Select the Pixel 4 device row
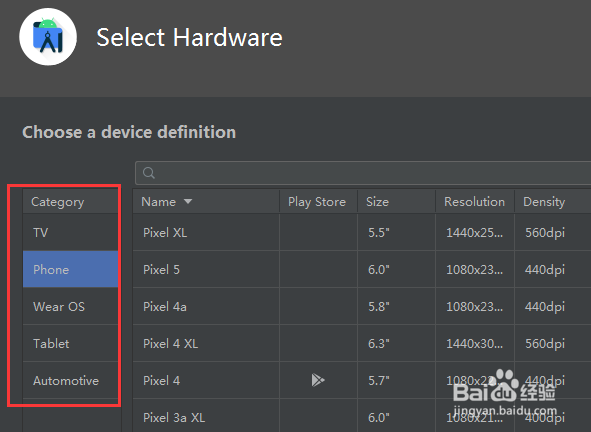 (x=362, y=380)
